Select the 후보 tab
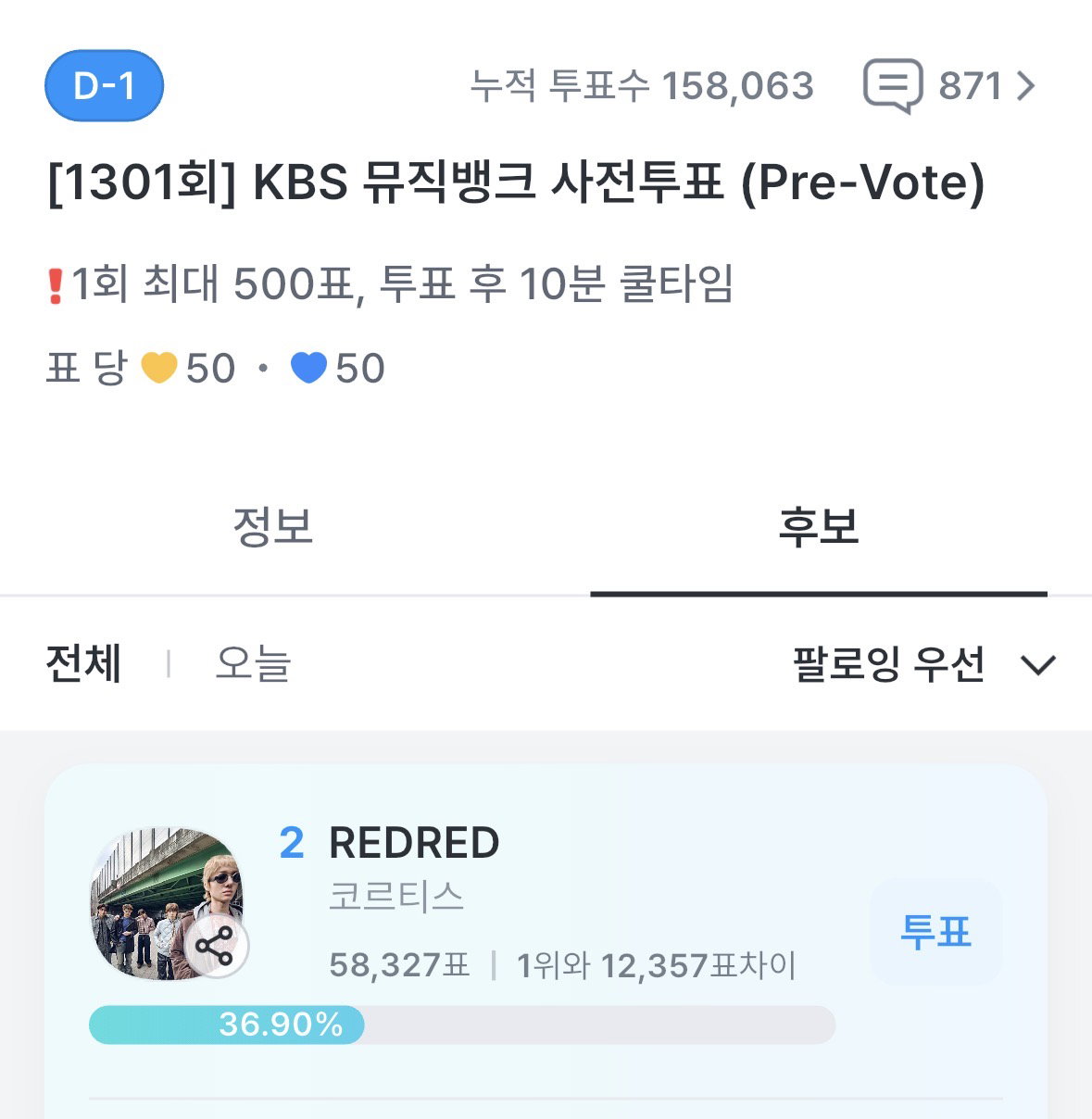Screen dimensions: 1092x1119 (x=819, y=526)
